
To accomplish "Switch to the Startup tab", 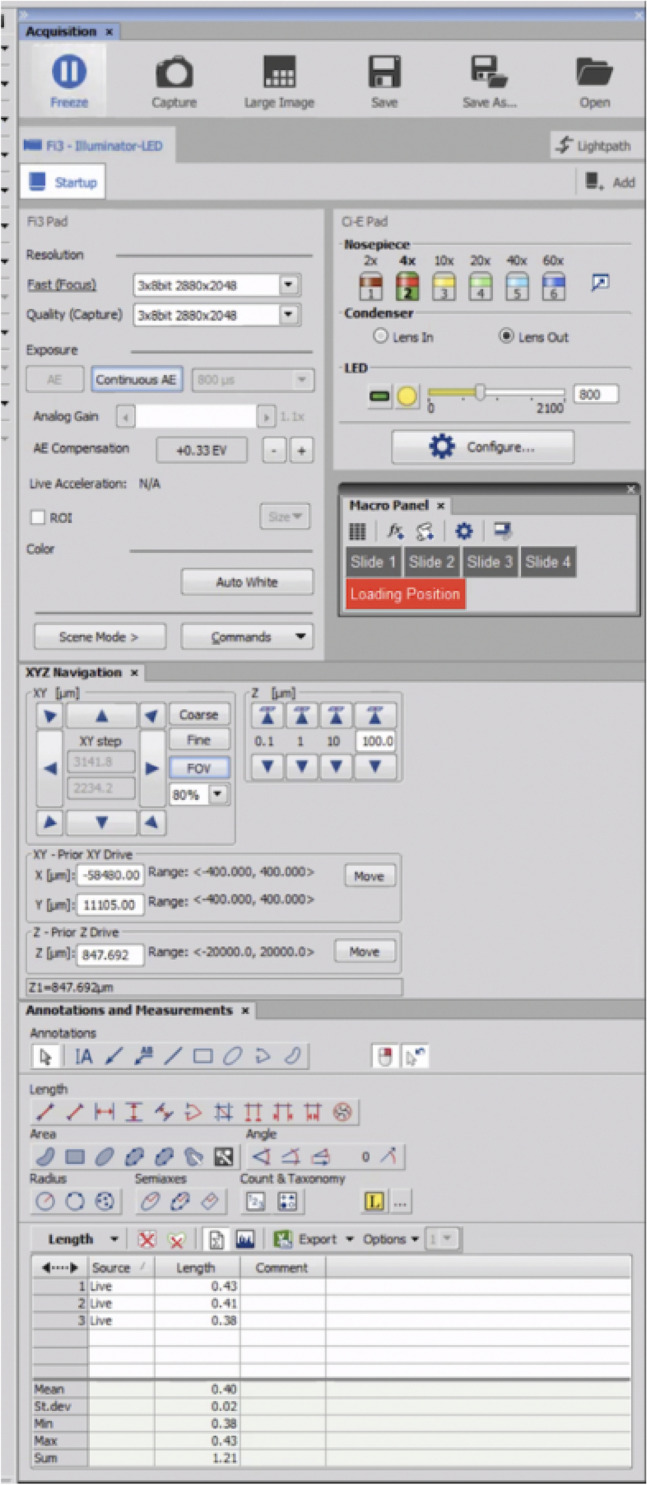I will click(x=63, y=182).
